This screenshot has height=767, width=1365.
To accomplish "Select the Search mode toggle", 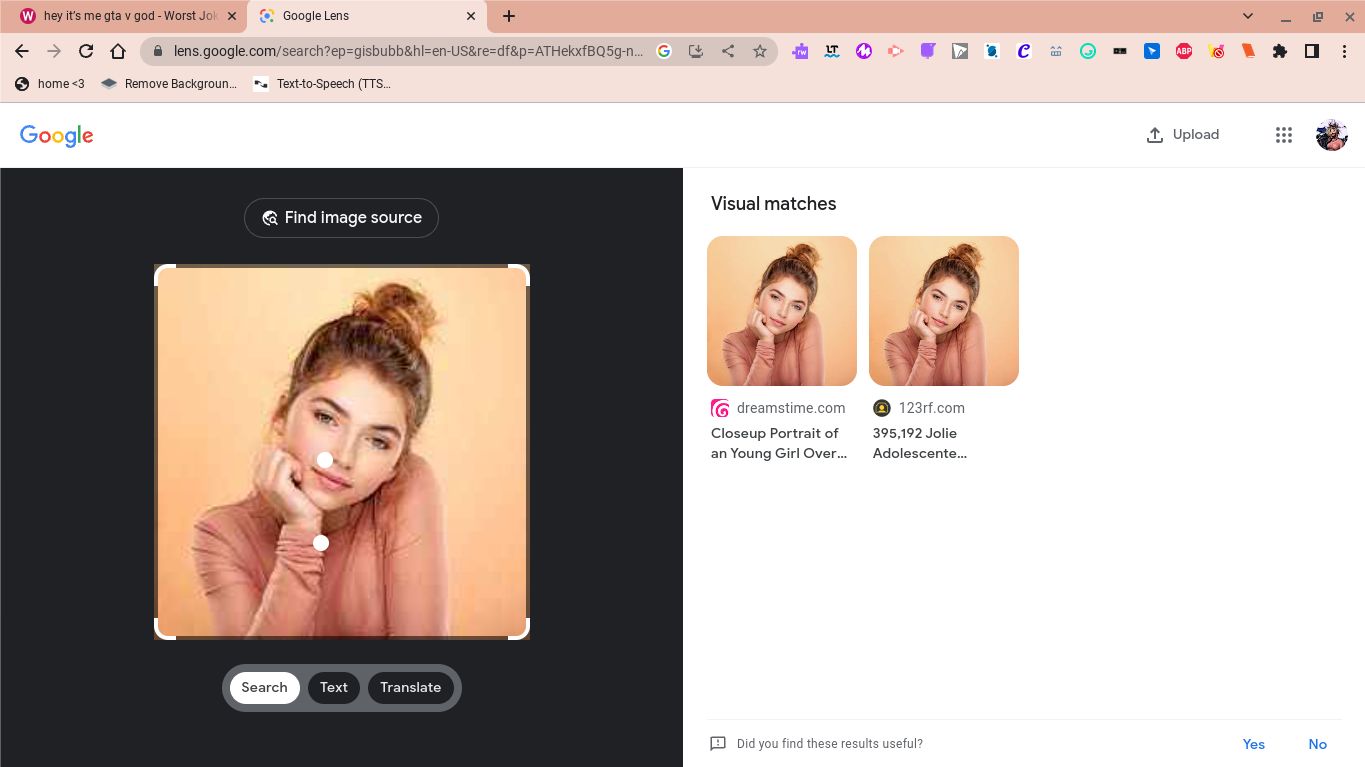I will (x=264, y=687).
